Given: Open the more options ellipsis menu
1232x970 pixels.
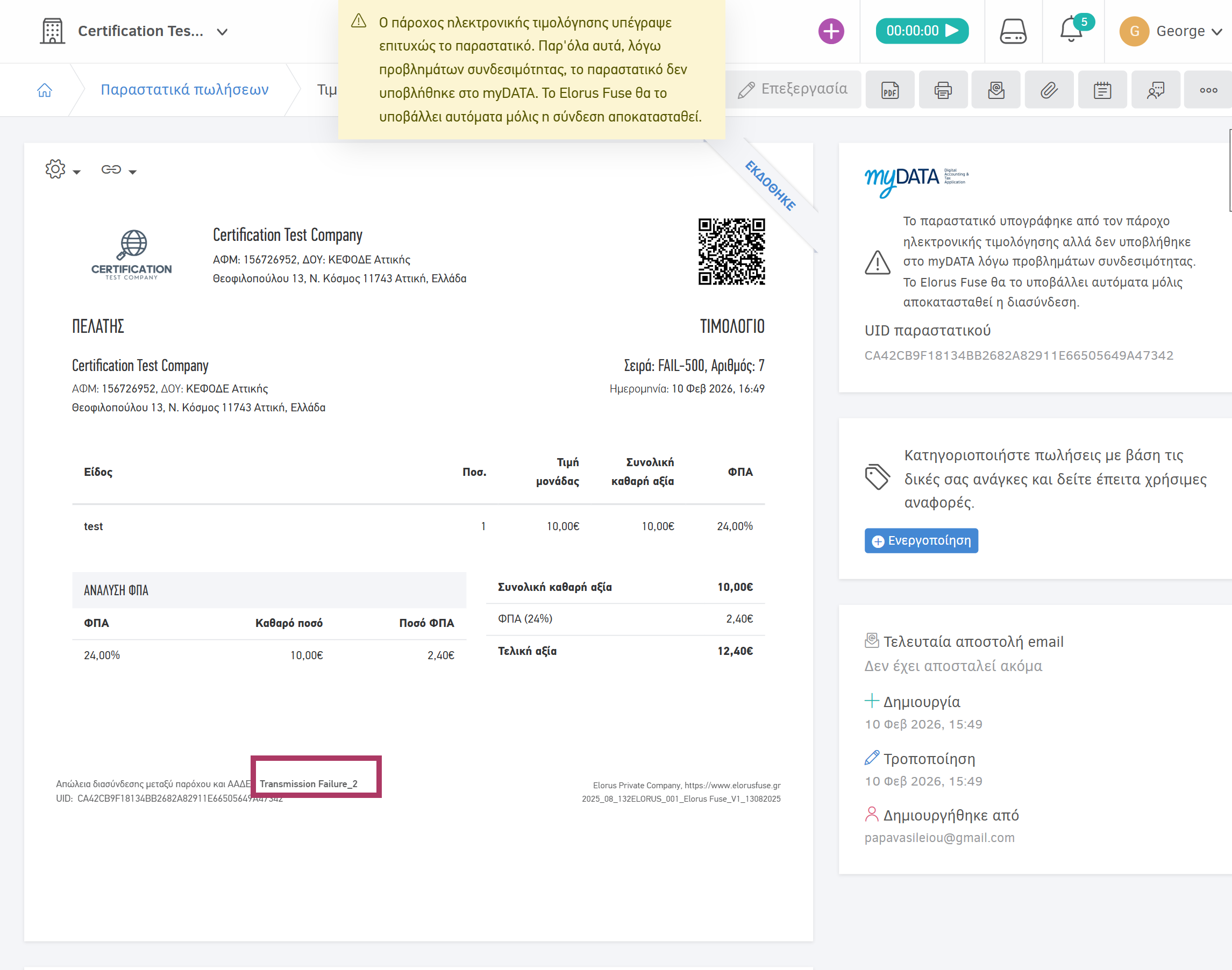Looking at the screenshot, I should (x=1208, y=90).
